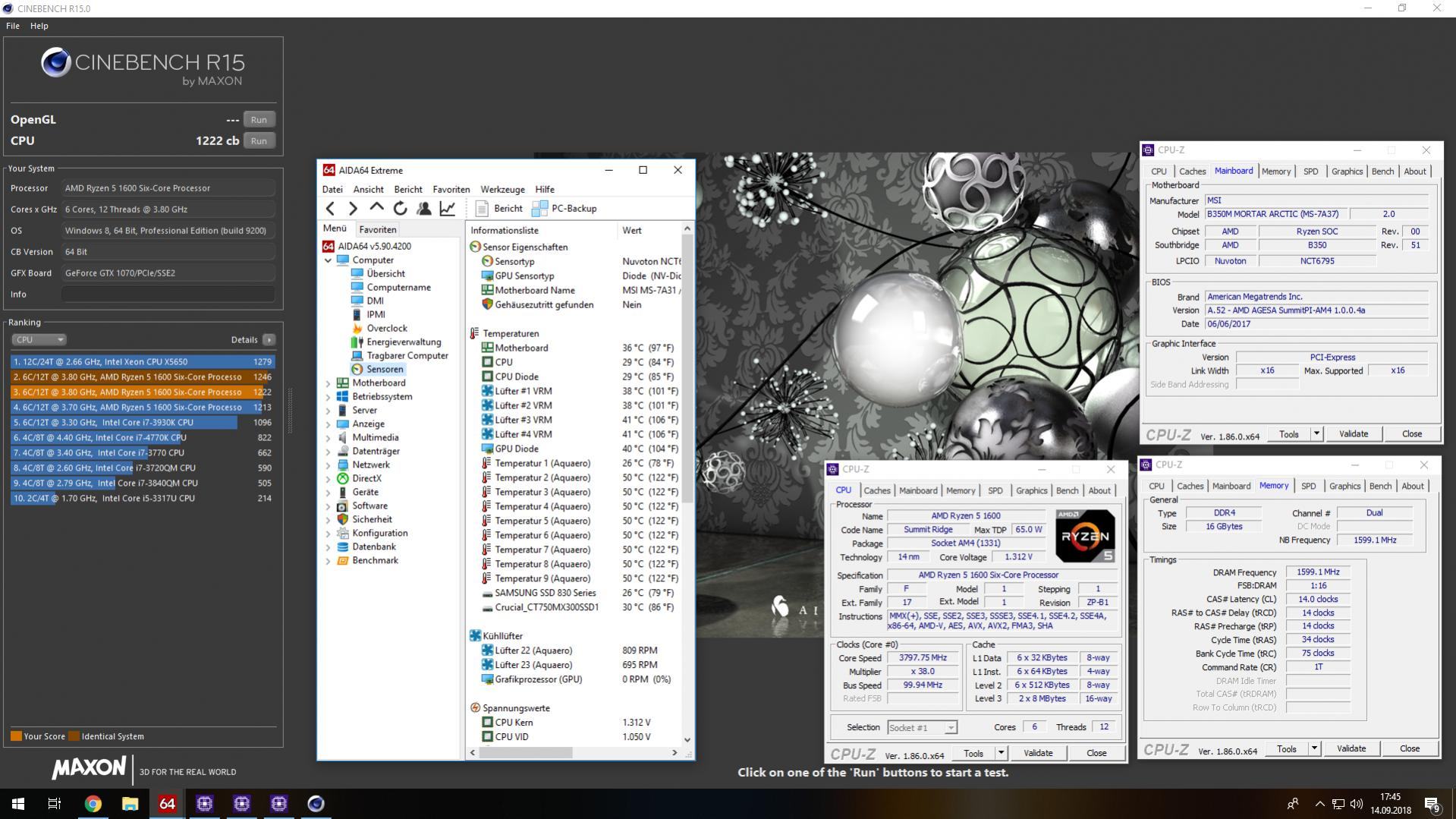Open File Explorer from the taskbar
This screenshot has height=819, width=1456.
(x=130, y=804)
